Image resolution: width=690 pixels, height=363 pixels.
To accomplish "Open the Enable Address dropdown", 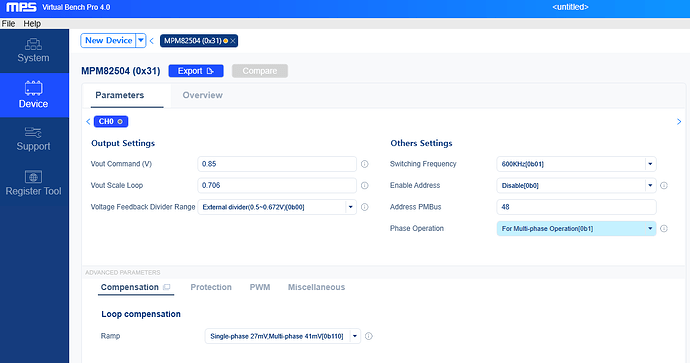I will [650, 186].
